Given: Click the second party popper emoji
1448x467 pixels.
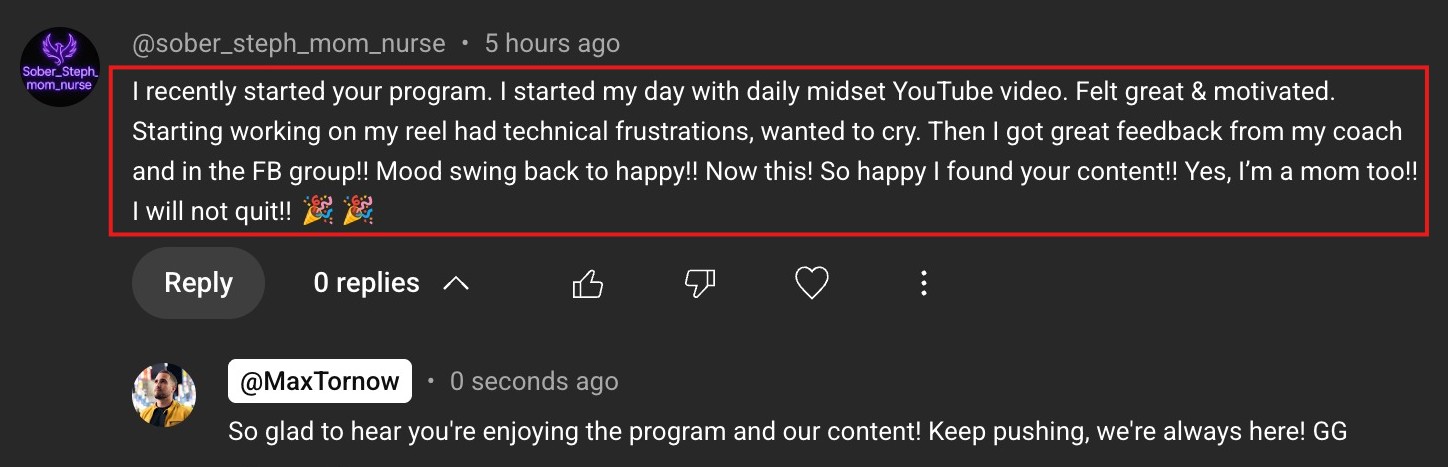Looking at the screenshot, I should click(358, 211).
